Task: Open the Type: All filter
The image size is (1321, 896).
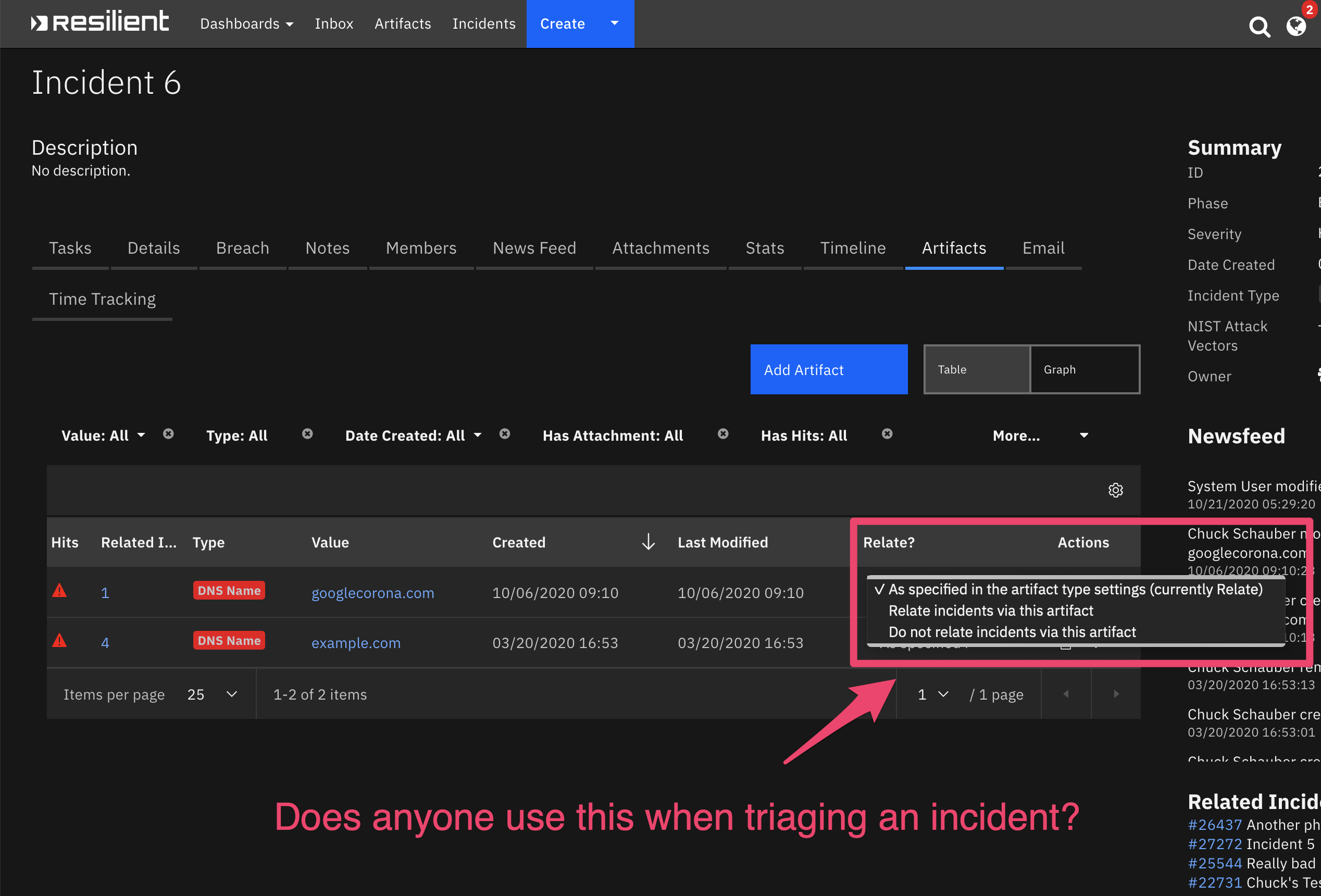Action: [x=236, y=435]
